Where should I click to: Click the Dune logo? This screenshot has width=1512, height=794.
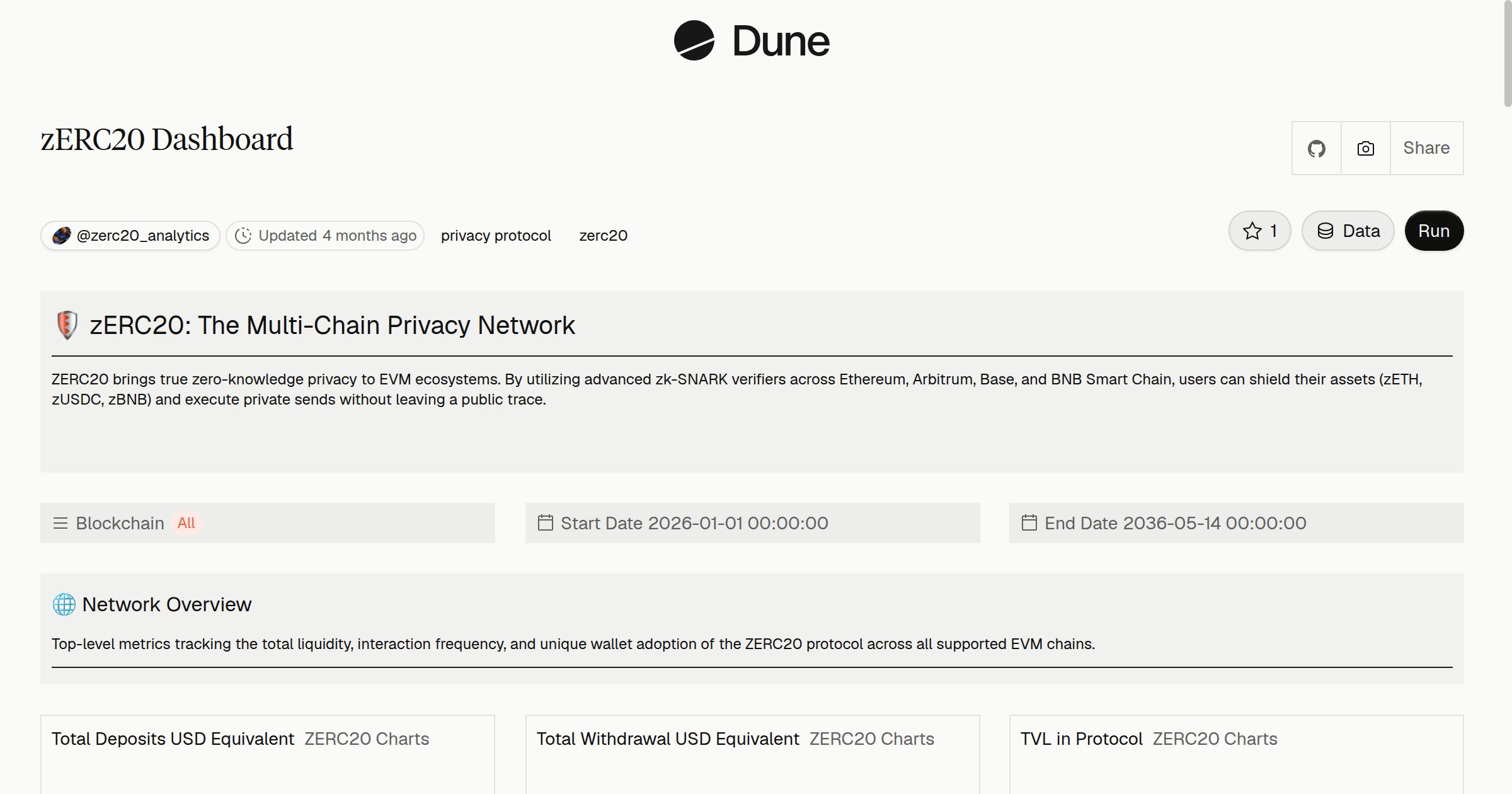(752, 41)
